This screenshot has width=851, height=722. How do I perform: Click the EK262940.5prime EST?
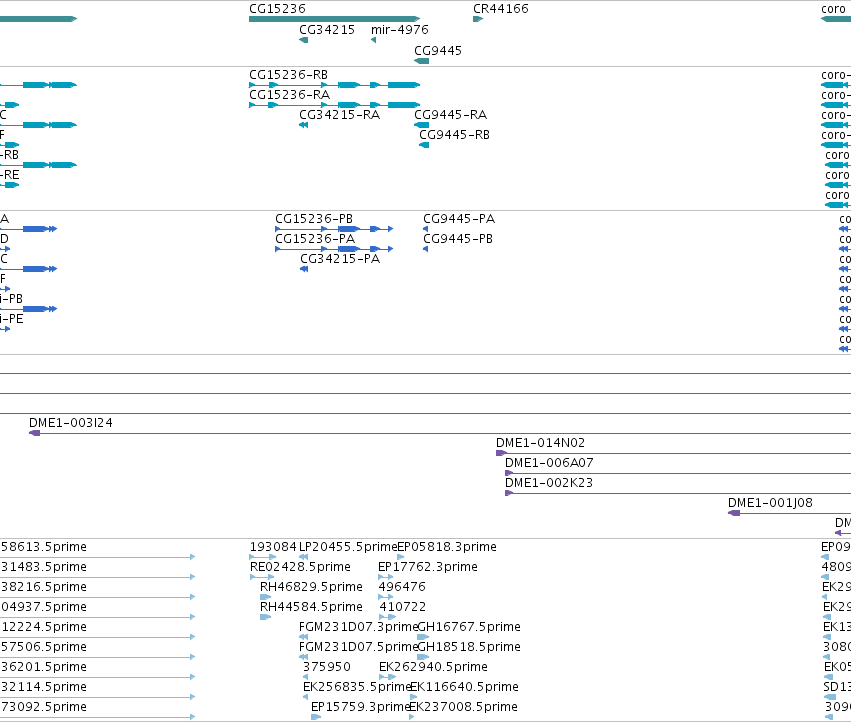click(x=388, y=677)
